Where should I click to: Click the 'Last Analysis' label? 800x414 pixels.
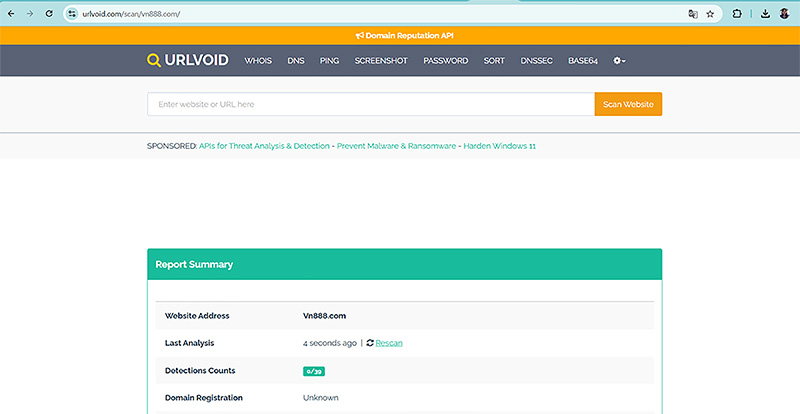[189, 343]
